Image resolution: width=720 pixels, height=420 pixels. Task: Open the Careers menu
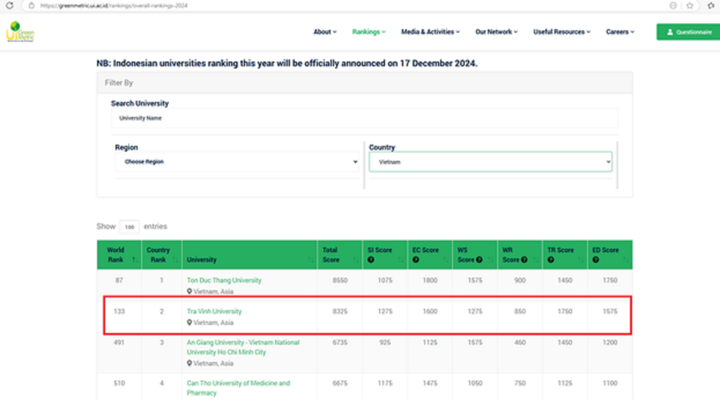point(620,32)
